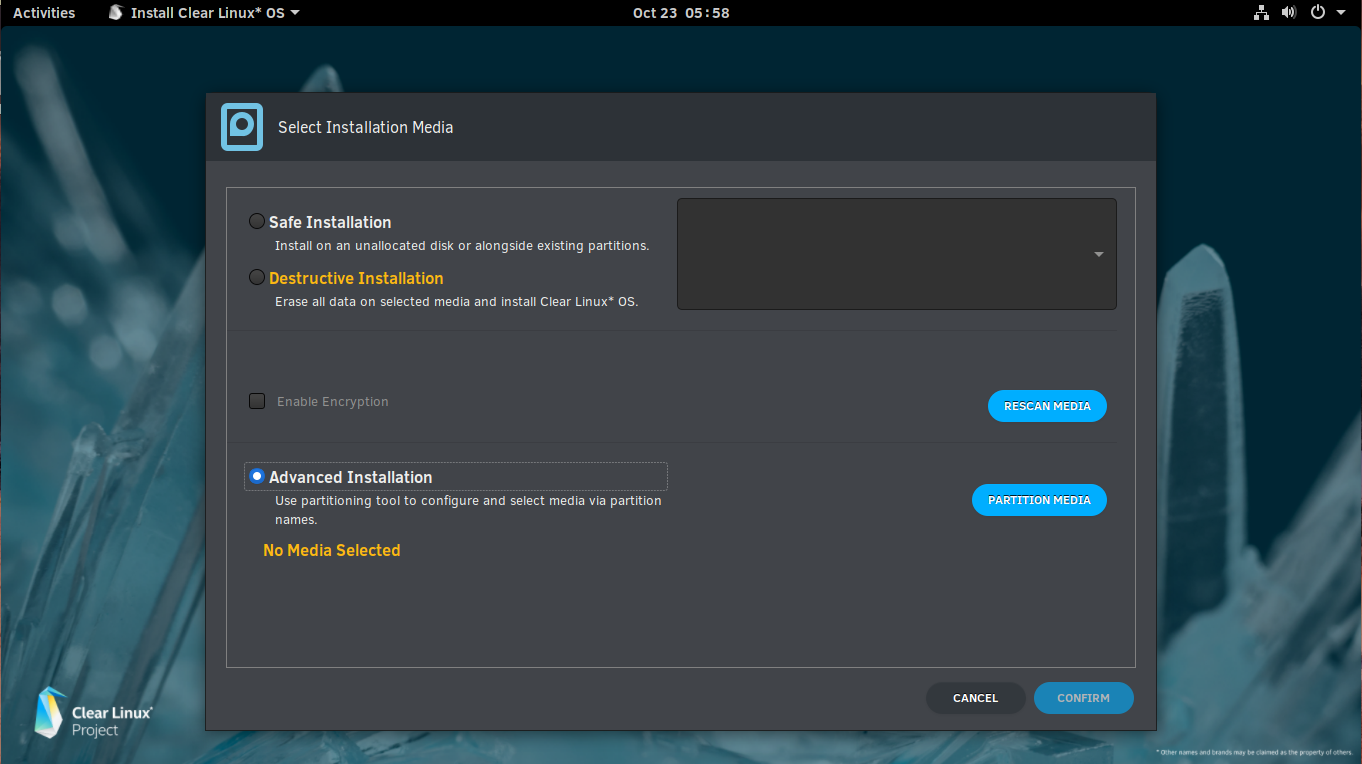Click the Select Installation Media disk icon
Viewport: 1362px width, 764px height.
(x=242, y=127)
